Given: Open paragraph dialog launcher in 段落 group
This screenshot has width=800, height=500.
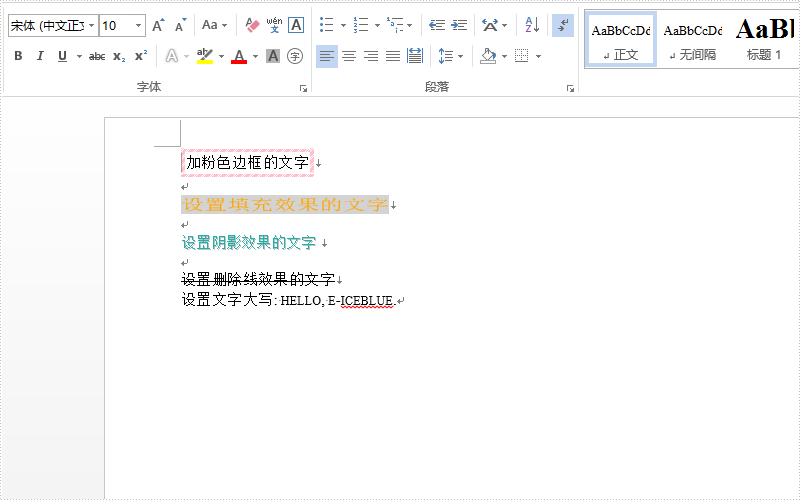Looking at the screenshot, I should click(570, 89).
